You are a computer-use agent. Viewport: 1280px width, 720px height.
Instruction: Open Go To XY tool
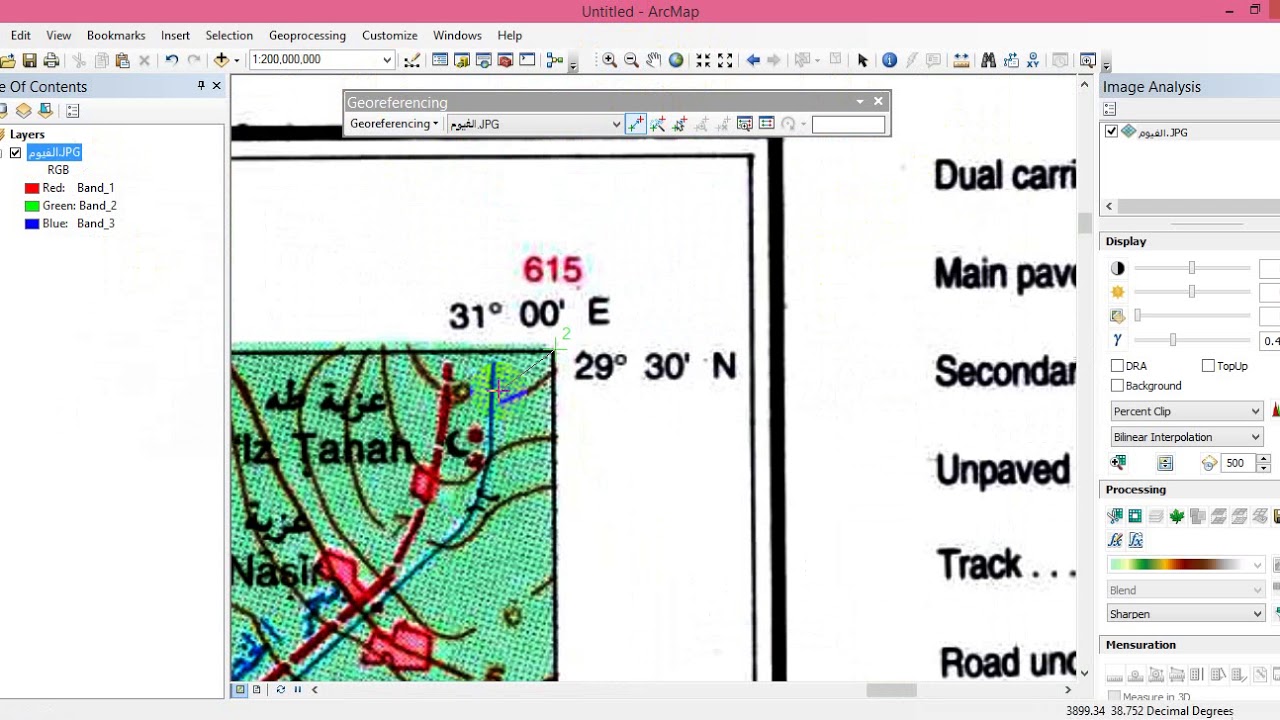point(1033,61)
